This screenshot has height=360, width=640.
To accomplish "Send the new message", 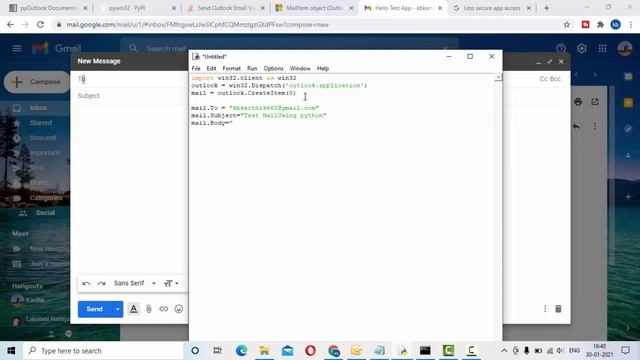I will tap(95, 309).
